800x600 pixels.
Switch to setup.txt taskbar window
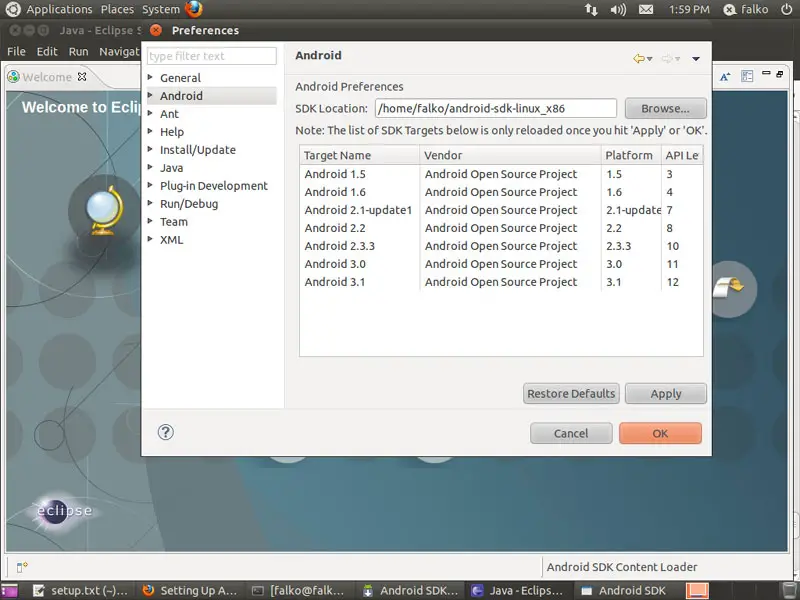80,591
